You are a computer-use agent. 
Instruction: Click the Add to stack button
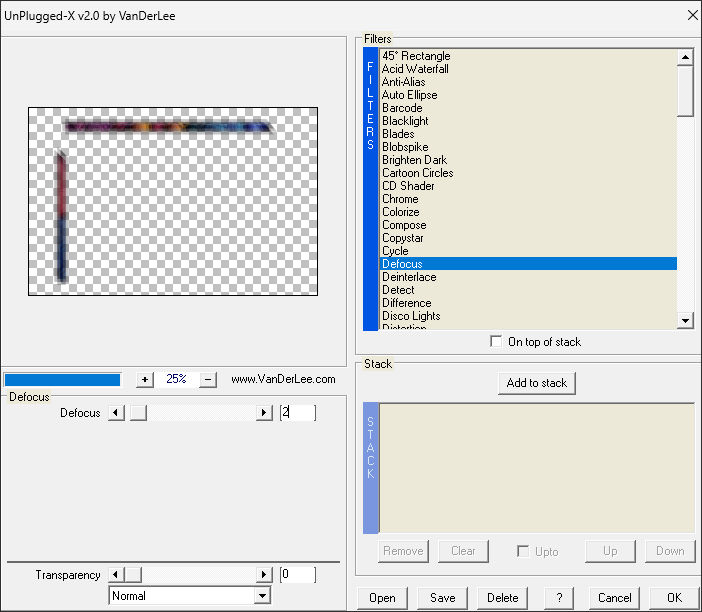tap(537, 383)
